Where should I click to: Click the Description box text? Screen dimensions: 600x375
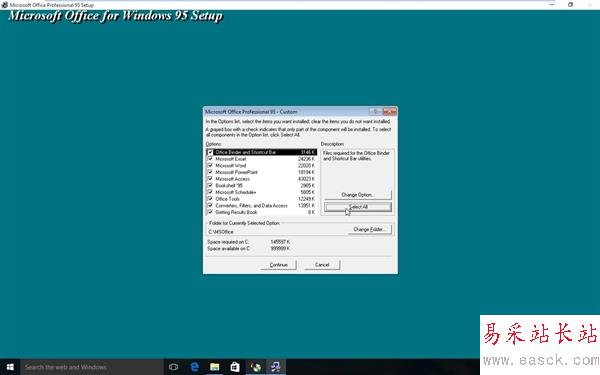(356, 156)
